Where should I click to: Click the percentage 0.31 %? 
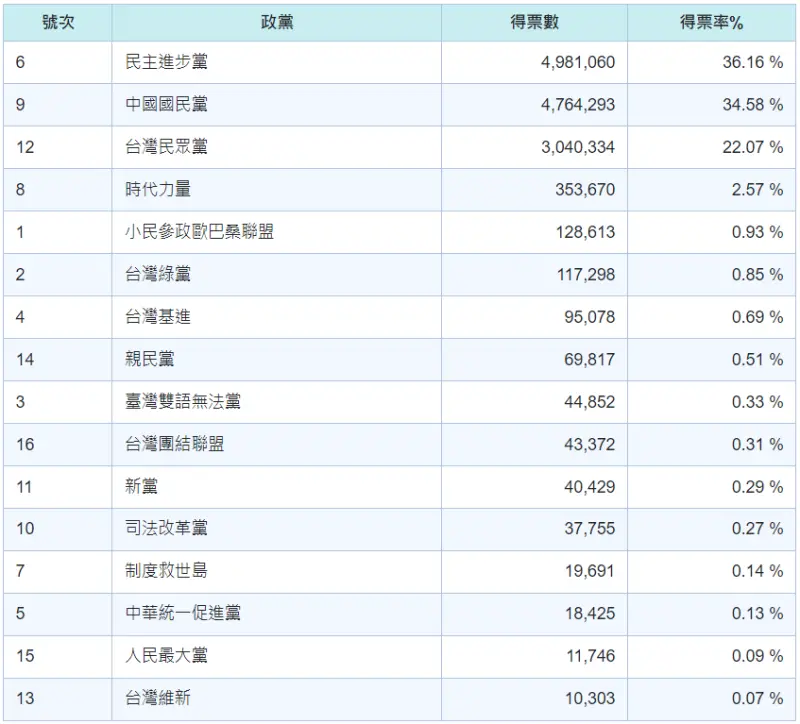point(758,444)
